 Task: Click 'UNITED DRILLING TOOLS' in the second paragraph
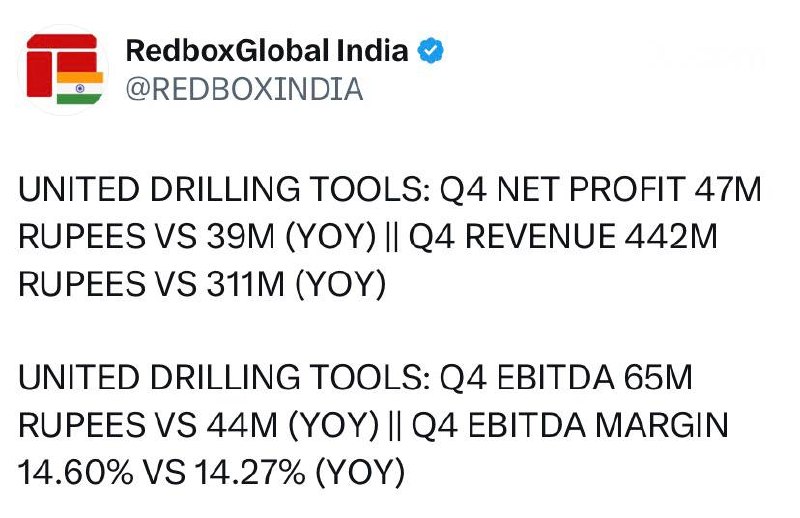223,378
